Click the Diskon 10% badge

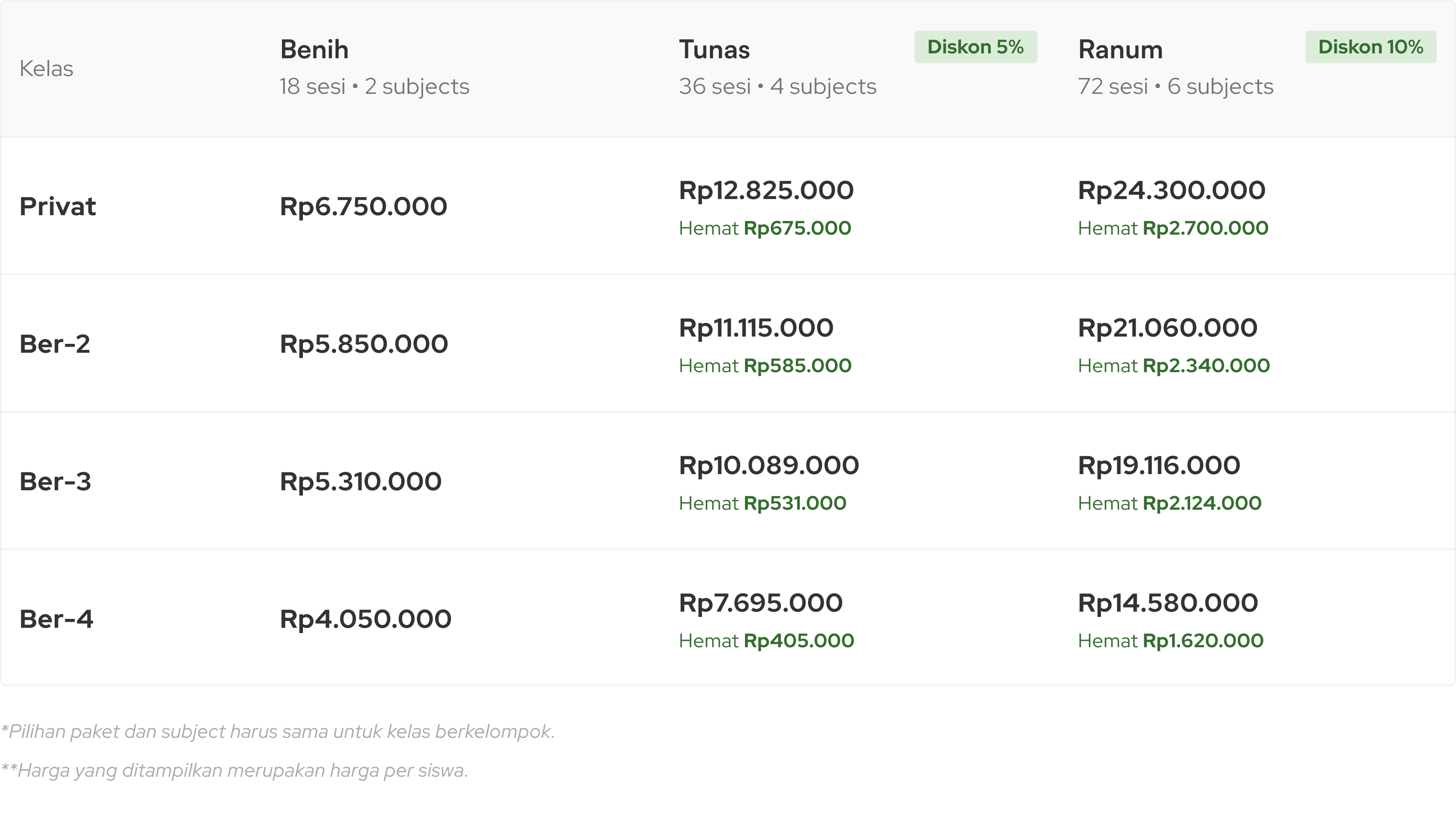click(1370, 47)
